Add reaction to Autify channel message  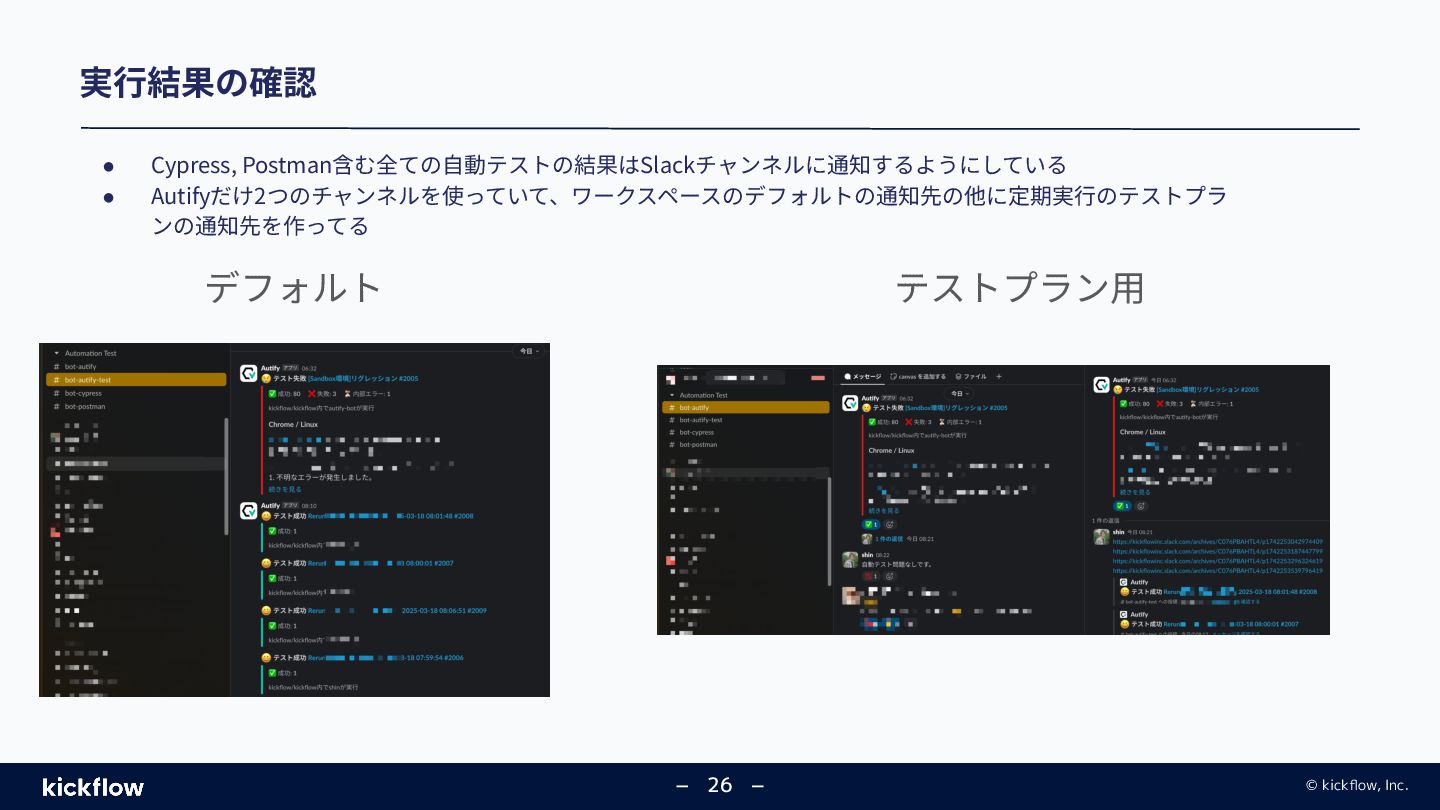coord(890,524)
